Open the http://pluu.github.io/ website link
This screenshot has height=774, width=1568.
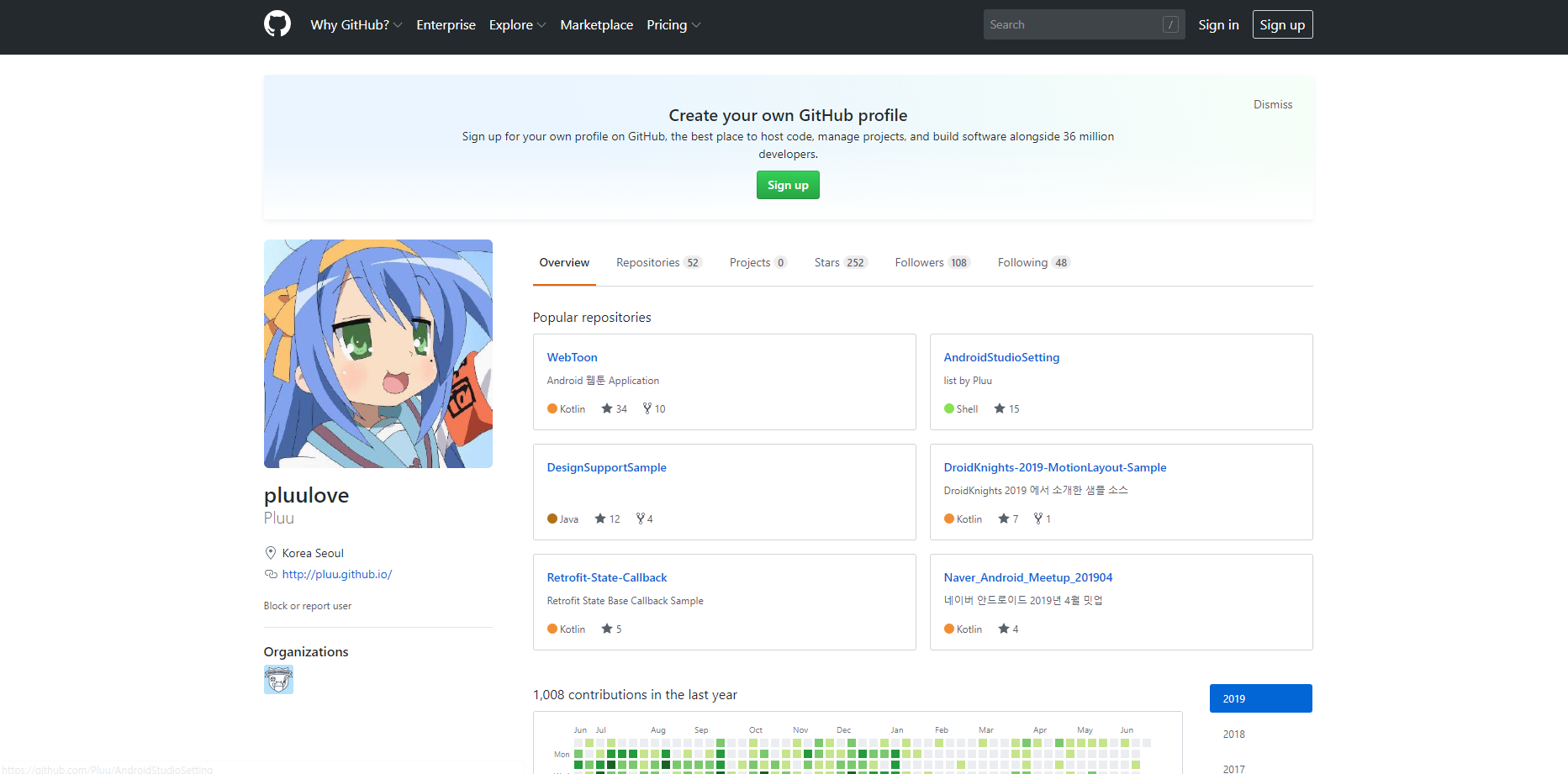337,574
